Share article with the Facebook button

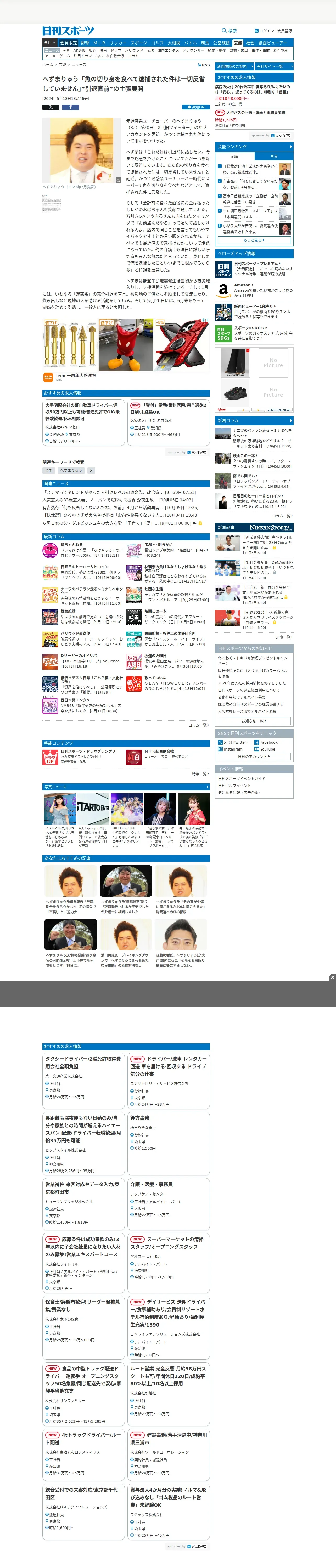point(70,107)
